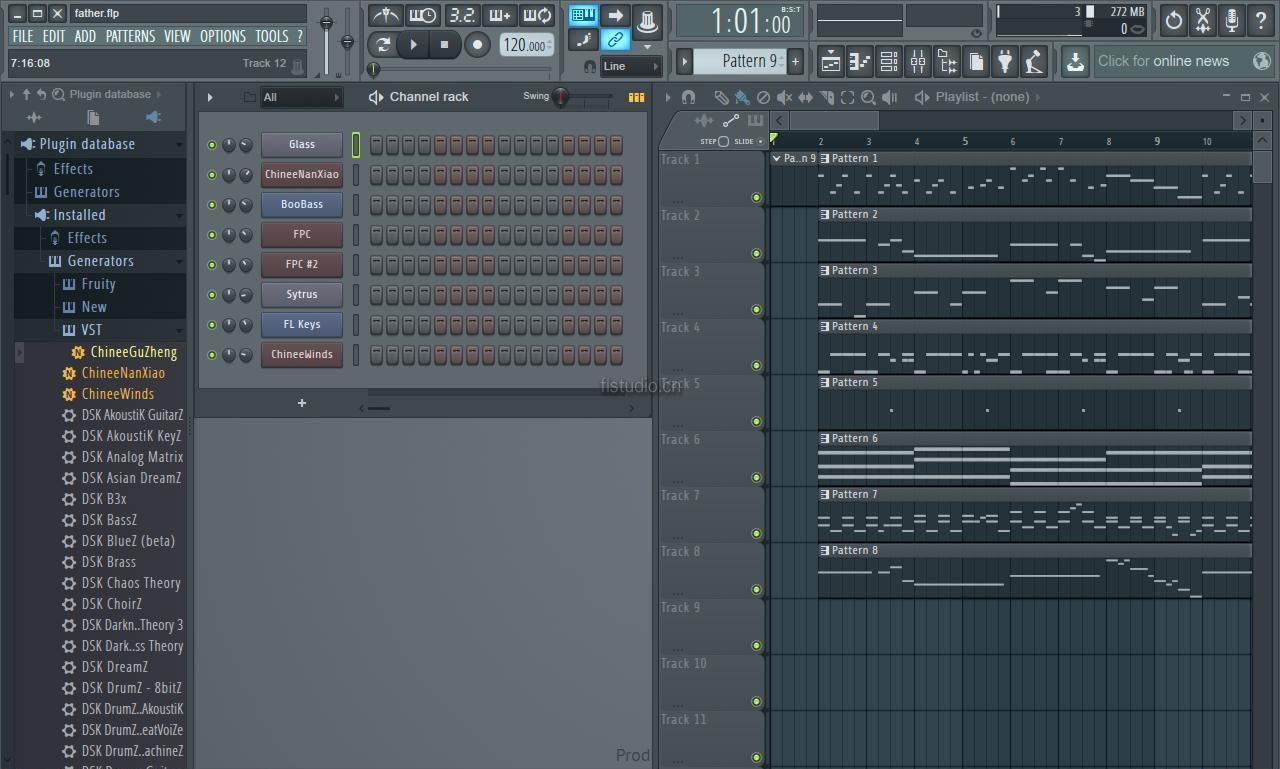Mute the FPC #2 channel green light

tap(212, 265)
